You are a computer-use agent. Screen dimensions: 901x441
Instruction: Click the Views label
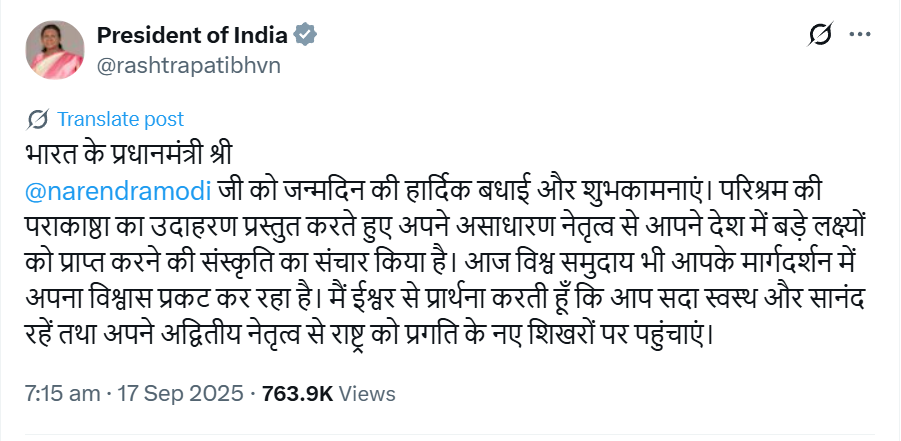pos(368,394)
